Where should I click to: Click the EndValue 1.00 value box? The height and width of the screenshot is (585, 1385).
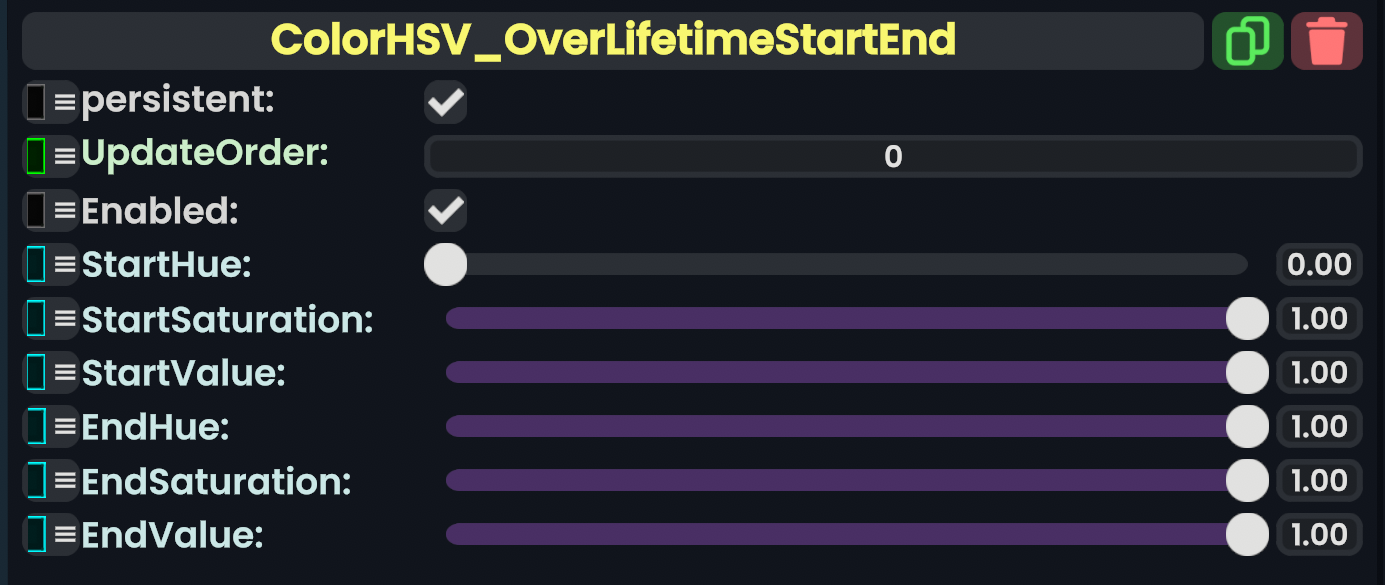click(1319, 534)
